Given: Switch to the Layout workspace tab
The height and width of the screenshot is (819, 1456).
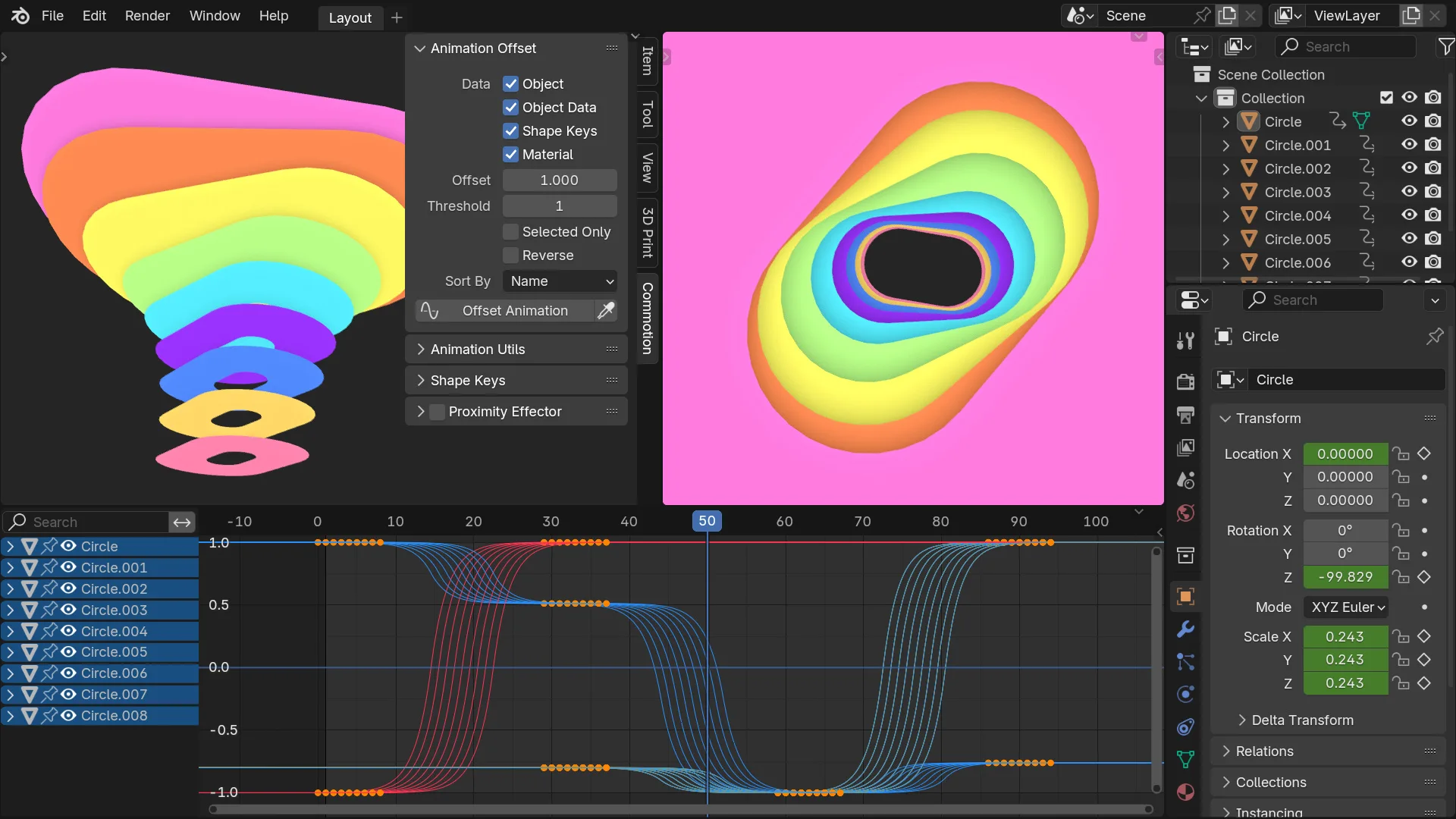Looking at the screenshot, I should pos(350,17).
